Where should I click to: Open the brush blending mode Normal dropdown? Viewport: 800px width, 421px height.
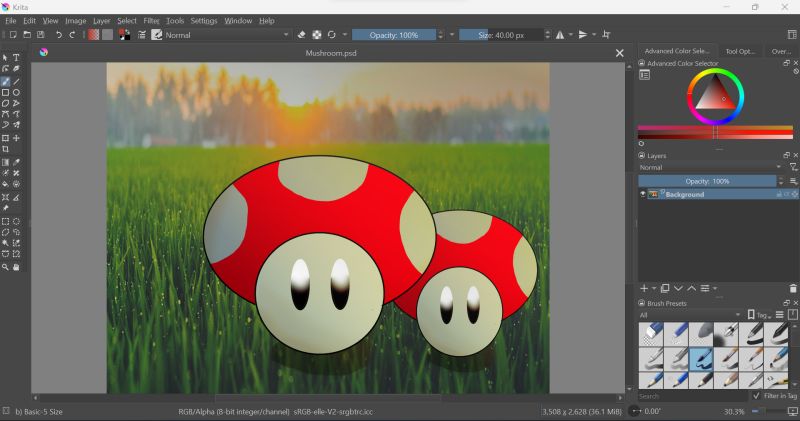pos(227,35)
